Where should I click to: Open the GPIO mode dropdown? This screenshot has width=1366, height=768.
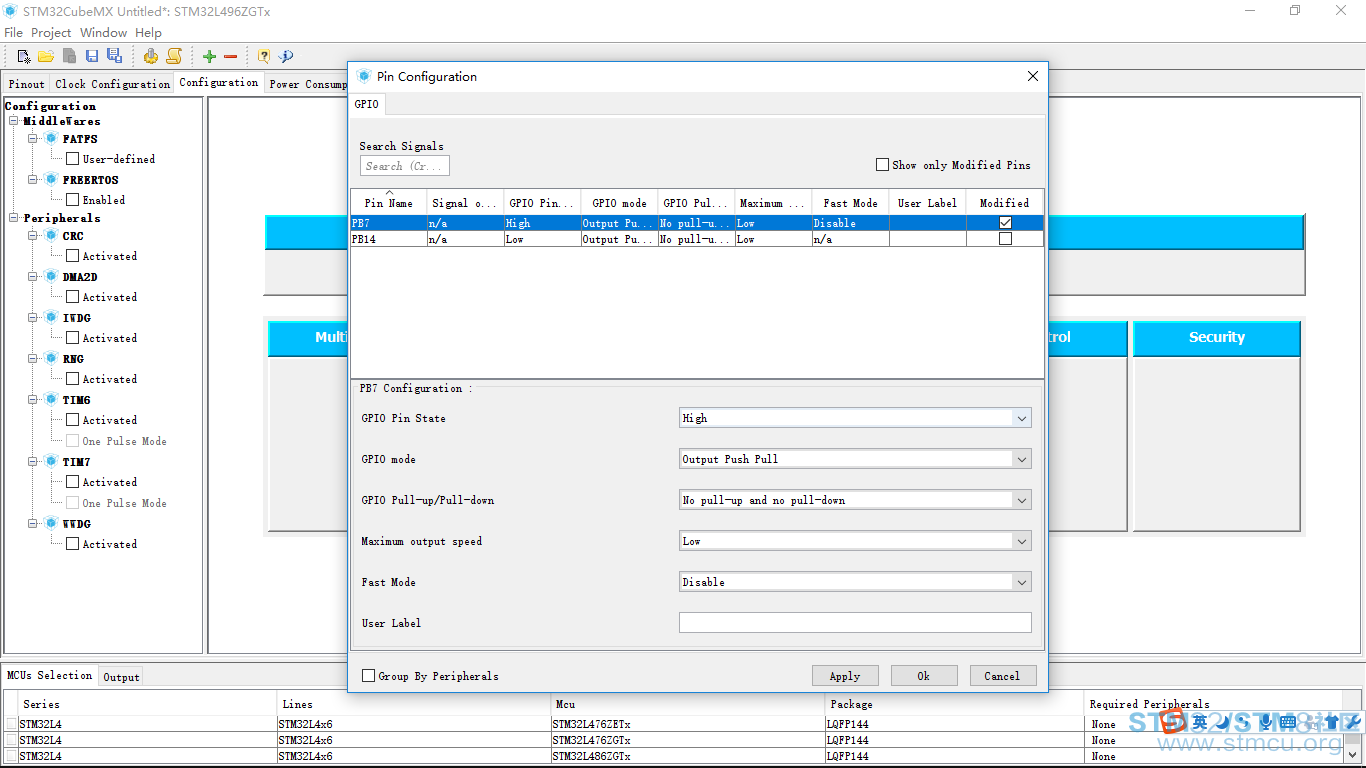tap(1021, 459)
